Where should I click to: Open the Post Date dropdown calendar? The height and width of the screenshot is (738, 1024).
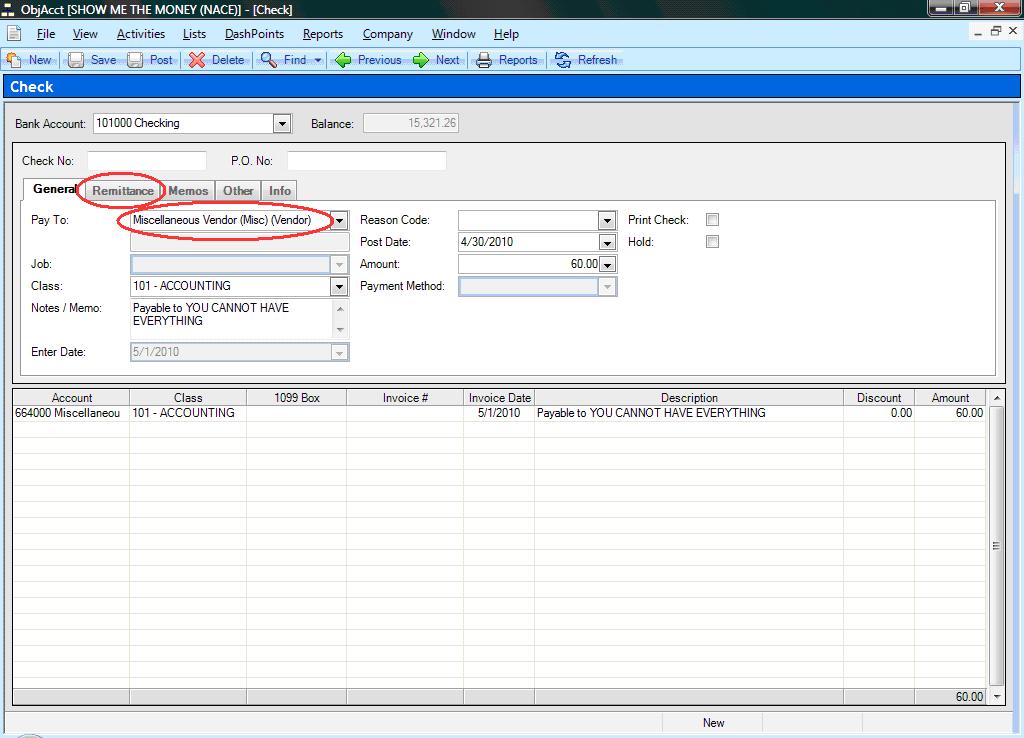pos(607,242)
